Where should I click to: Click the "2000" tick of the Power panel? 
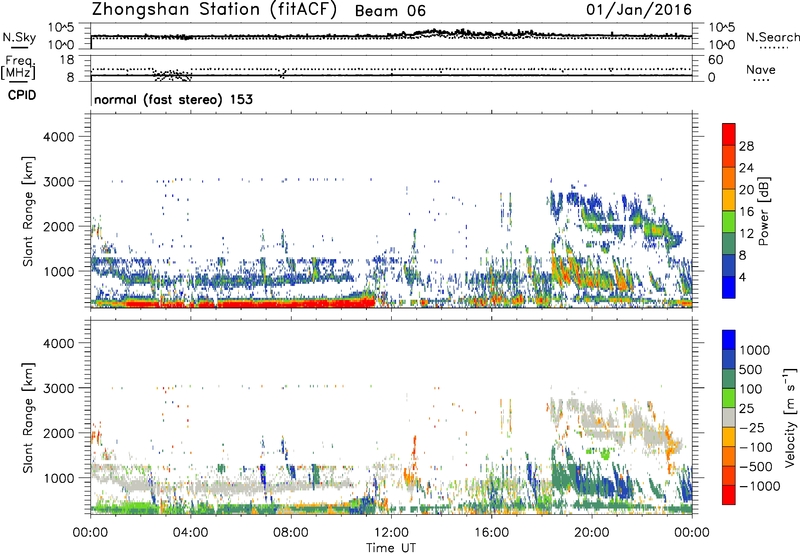pos(59,226)
